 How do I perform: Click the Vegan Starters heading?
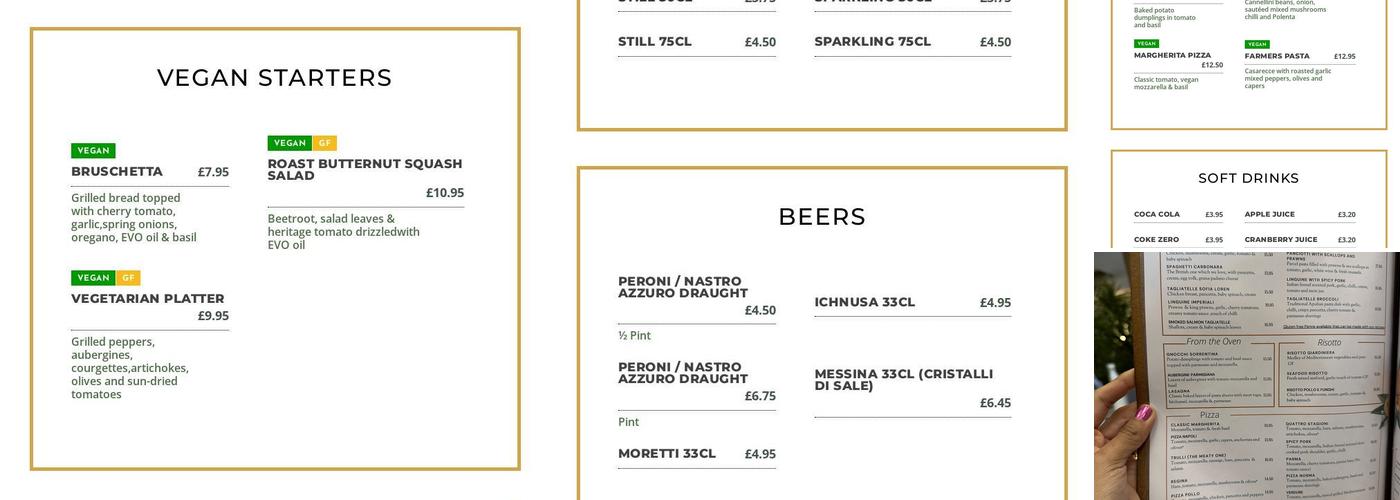coord(275,78)
